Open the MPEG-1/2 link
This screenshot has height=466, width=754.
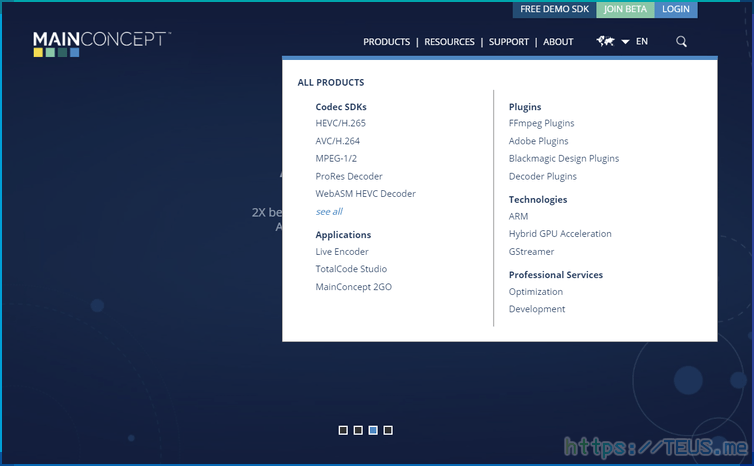tap(336, 158)
